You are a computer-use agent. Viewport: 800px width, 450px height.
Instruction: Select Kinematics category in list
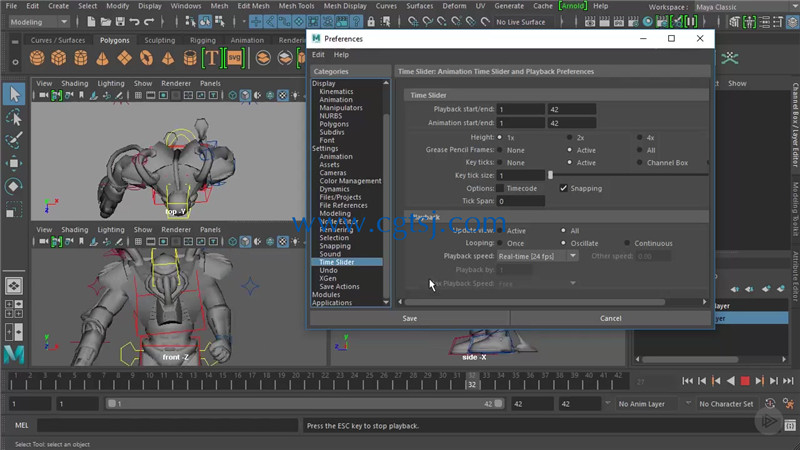[336, 91]
